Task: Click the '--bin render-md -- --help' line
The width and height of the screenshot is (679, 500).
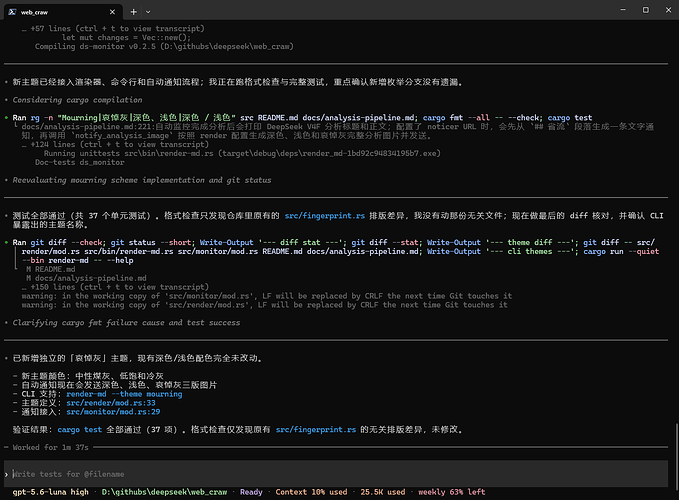Action: [x=78, y=260]
